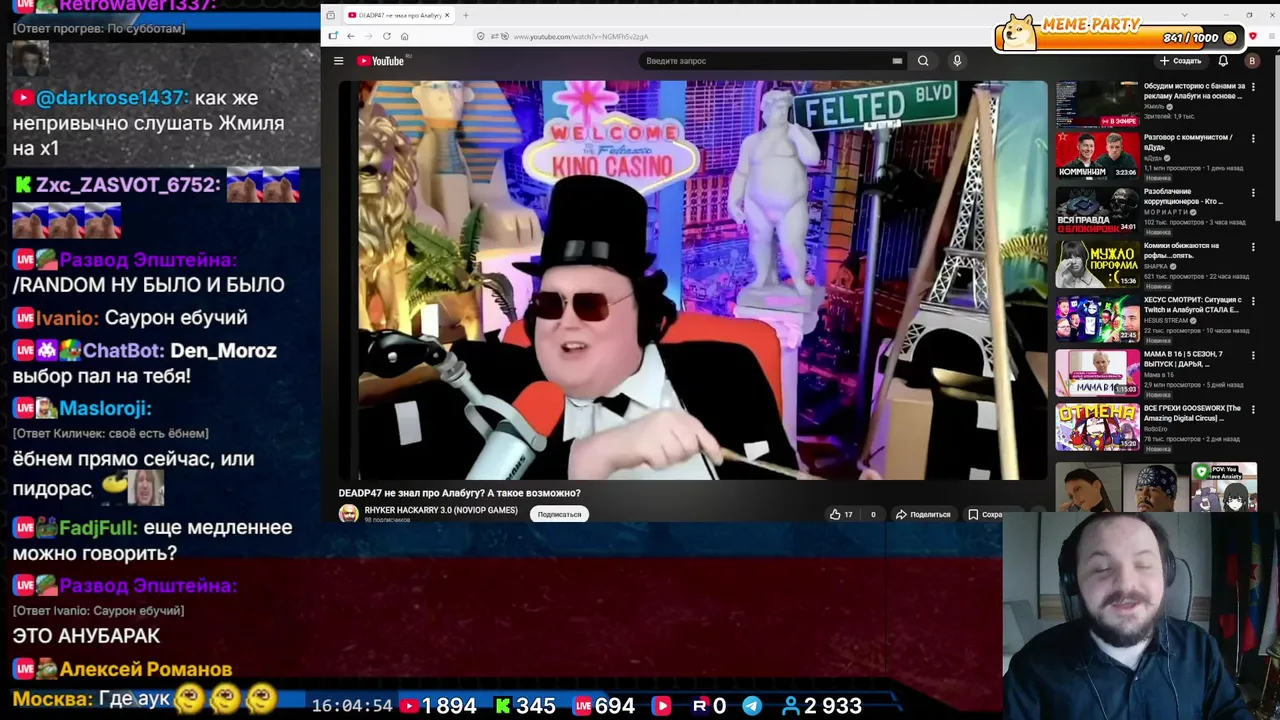Reload the page with the refresh icon

click(387, 36)
